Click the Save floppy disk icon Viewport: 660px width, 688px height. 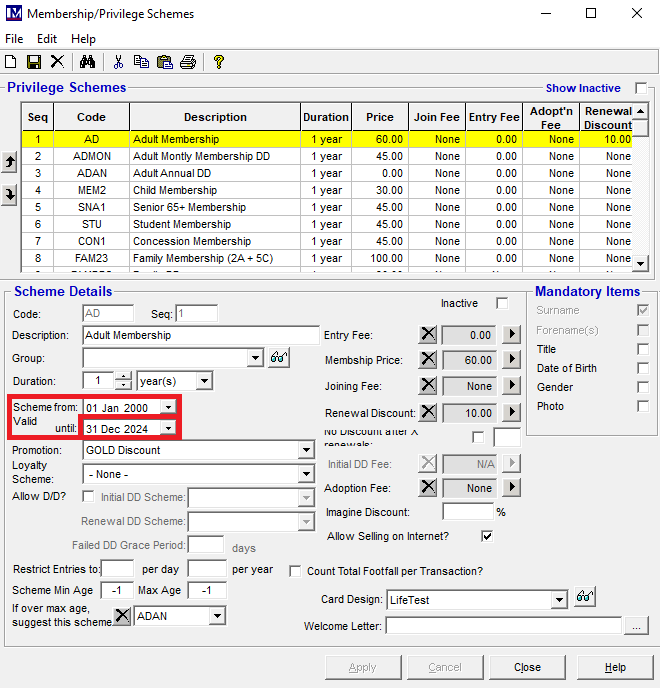(33, 62)
